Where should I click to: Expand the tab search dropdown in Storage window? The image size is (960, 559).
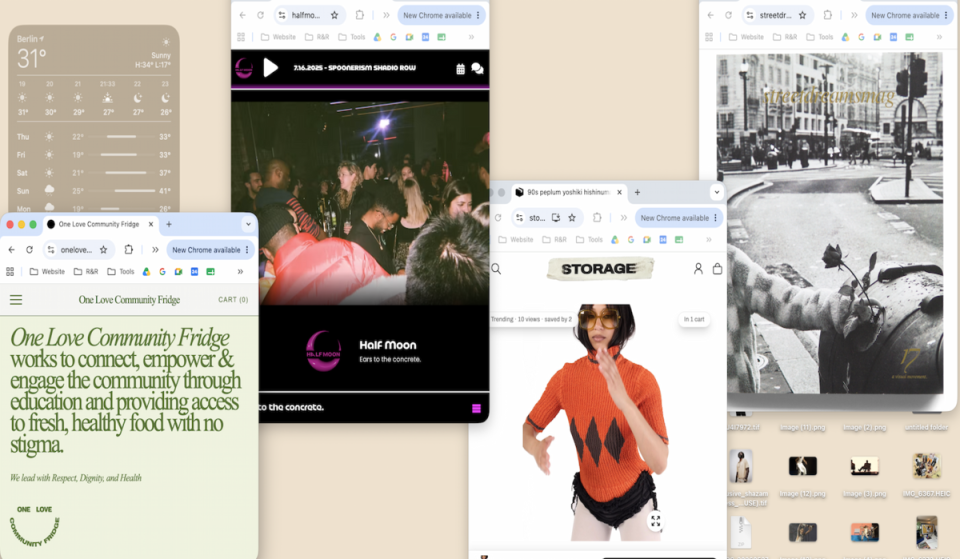716,192
